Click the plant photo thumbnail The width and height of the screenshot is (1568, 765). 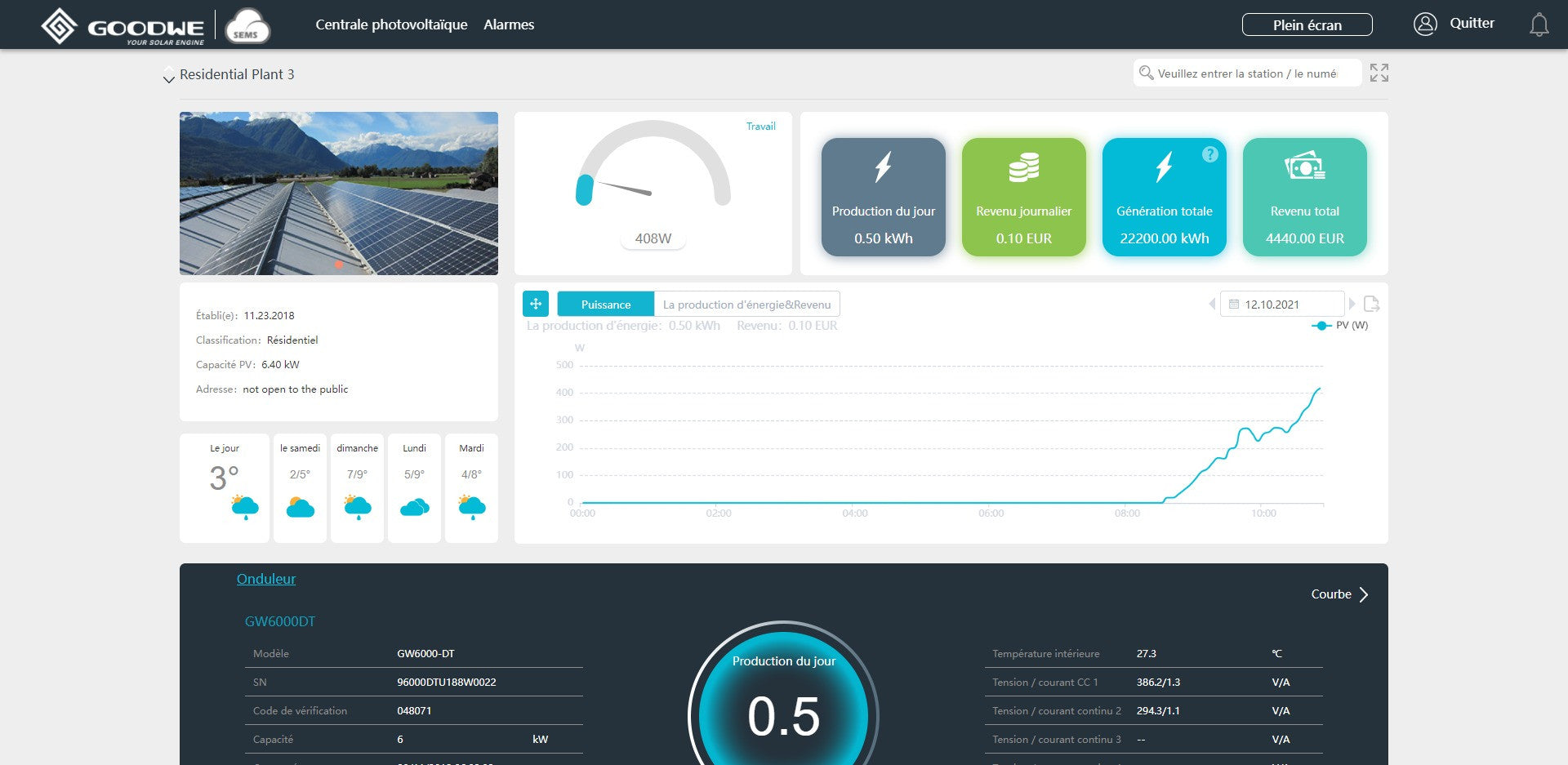pyautogui.click(x=339, y=193)
